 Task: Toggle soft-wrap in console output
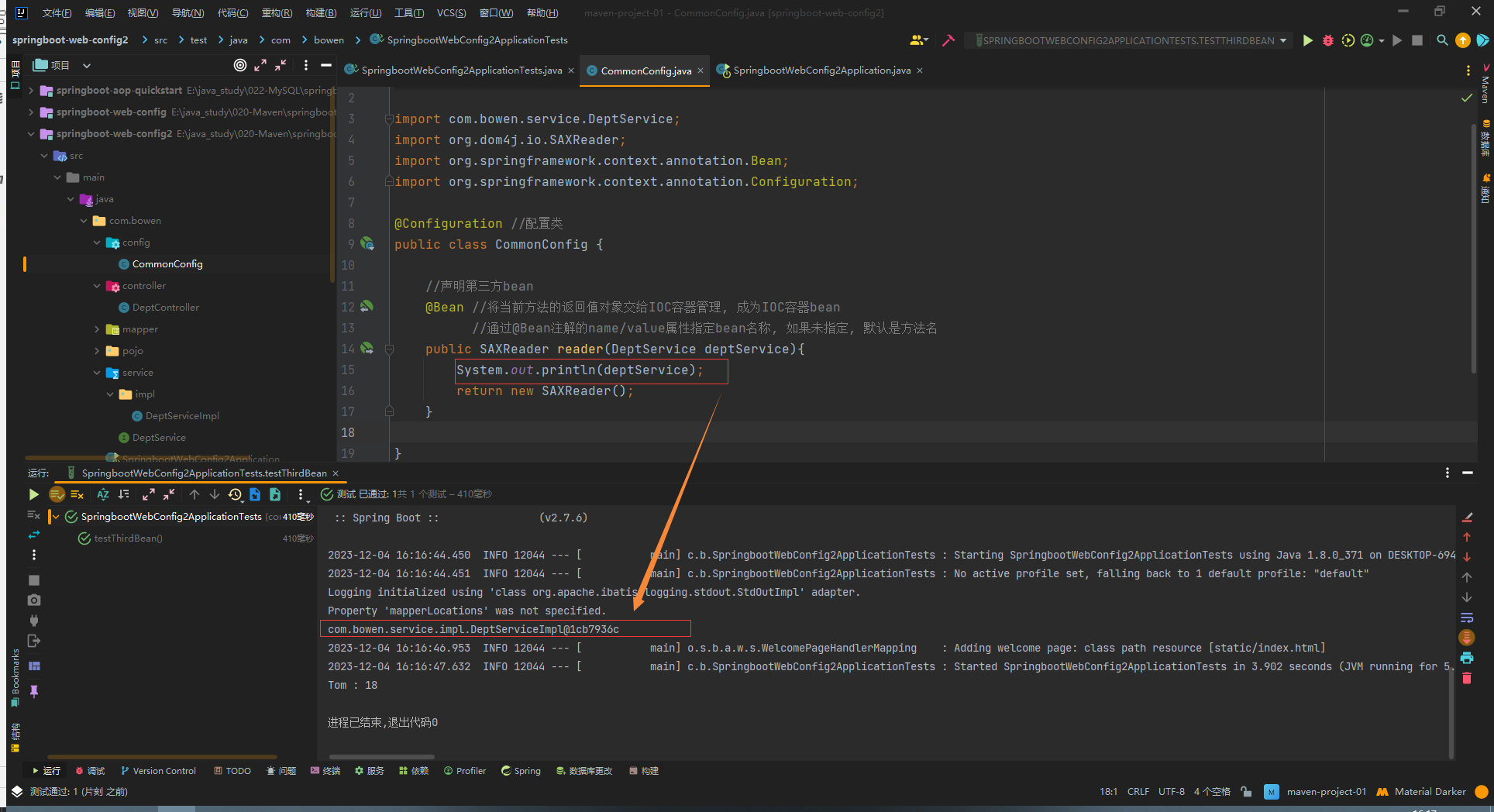pyautogui.click(x=1467, y=618)
